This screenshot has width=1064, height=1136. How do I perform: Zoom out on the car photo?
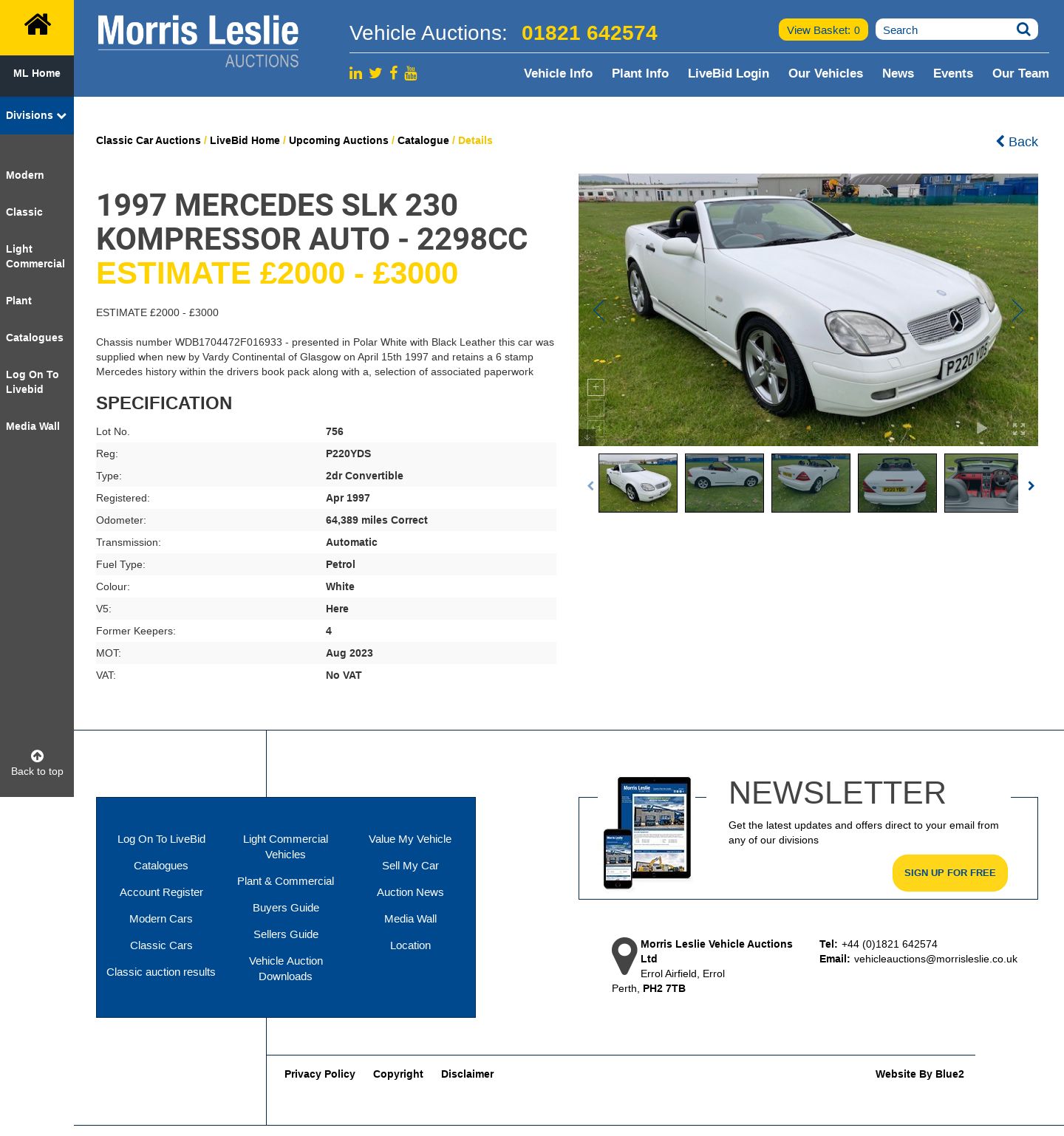[596, 408]
